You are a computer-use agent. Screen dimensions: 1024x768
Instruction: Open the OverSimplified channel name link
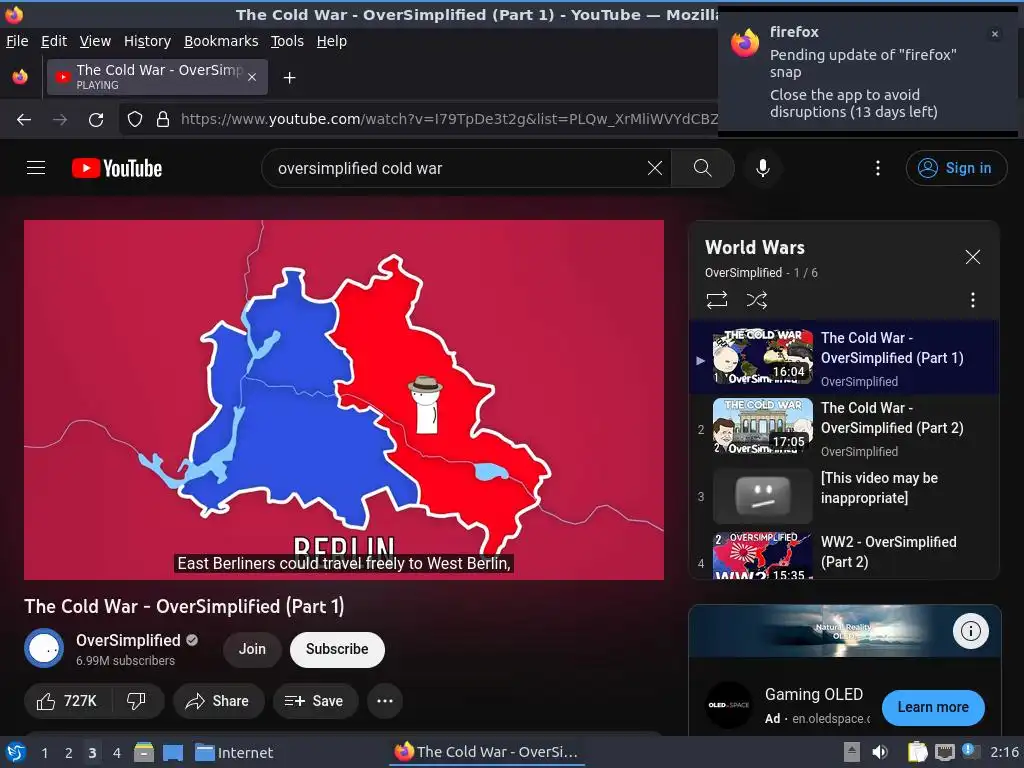click(128, 640)
